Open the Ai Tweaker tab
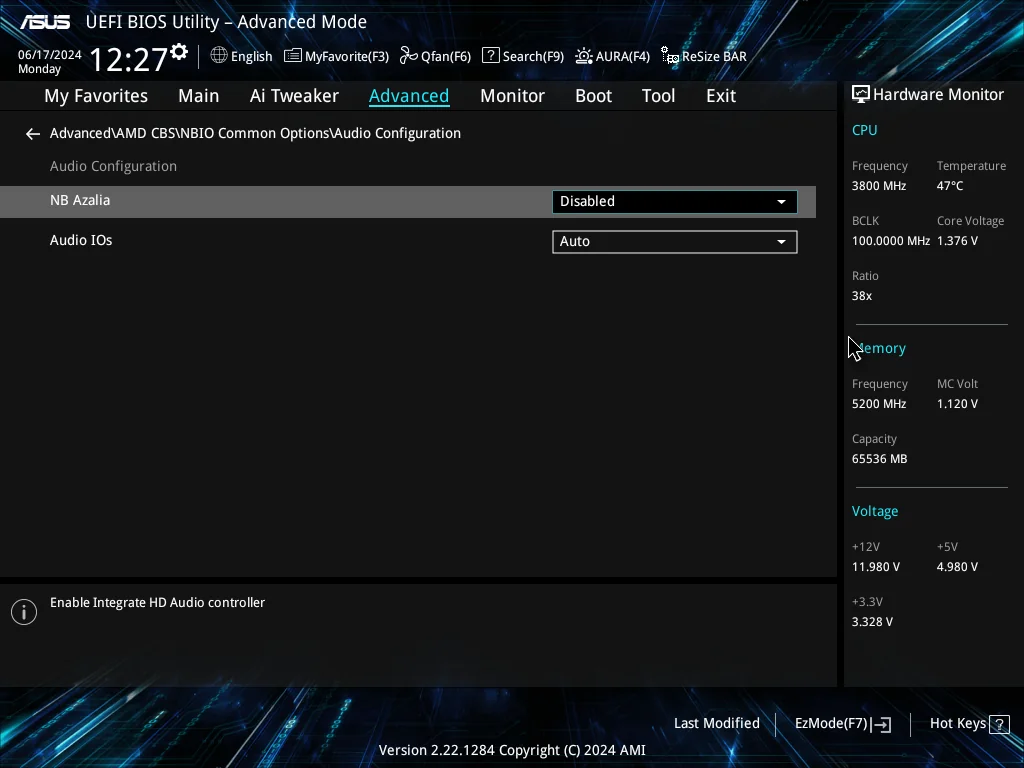1024x768 pixels. click(294, 96)
